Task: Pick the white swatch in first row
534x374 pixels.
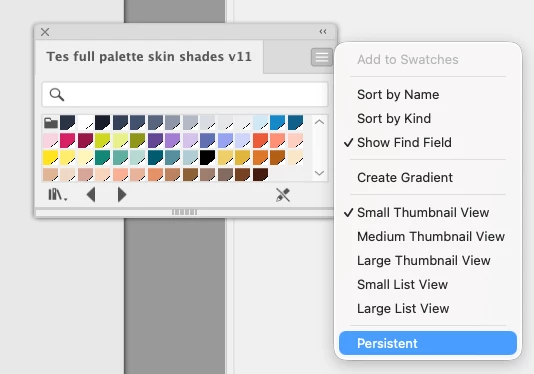Action: click(x=85, y=123)
